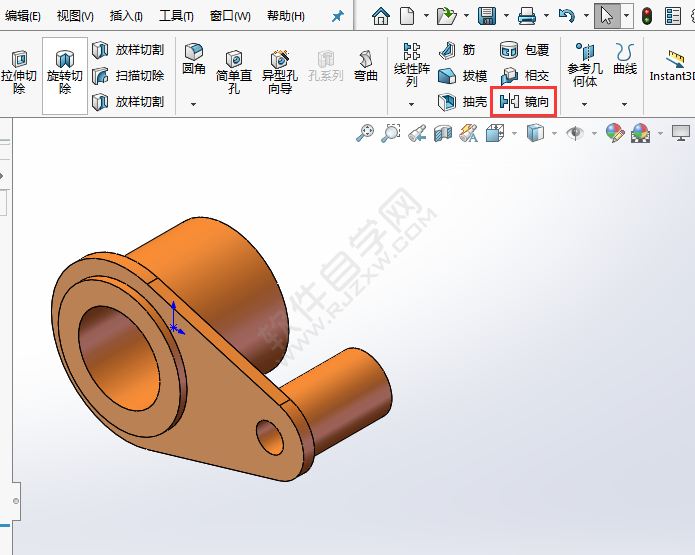Click the Zoom to Fit magnifier icon

365,133
